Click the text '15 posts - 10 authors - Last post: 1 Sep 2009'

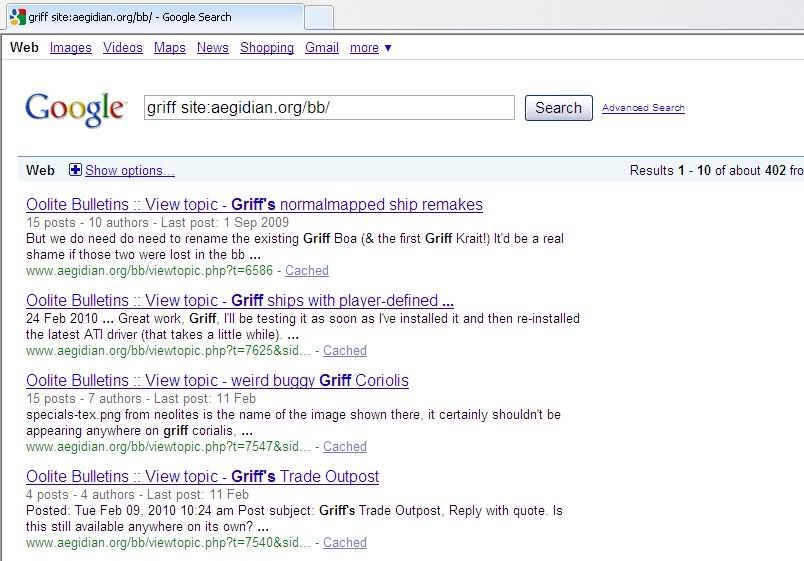point(157,223)
